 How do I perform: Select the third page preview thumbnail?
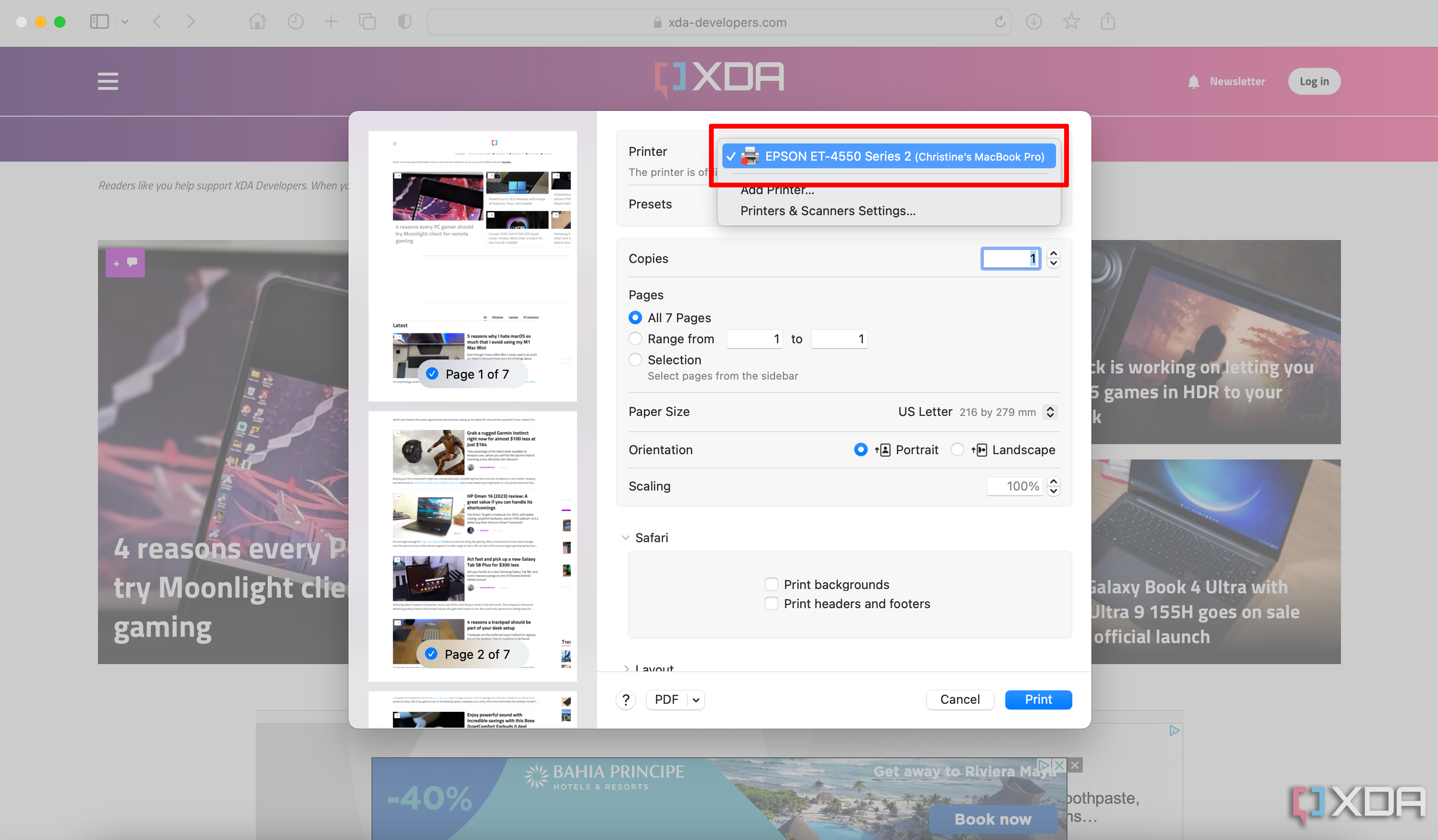pos(472,709)
